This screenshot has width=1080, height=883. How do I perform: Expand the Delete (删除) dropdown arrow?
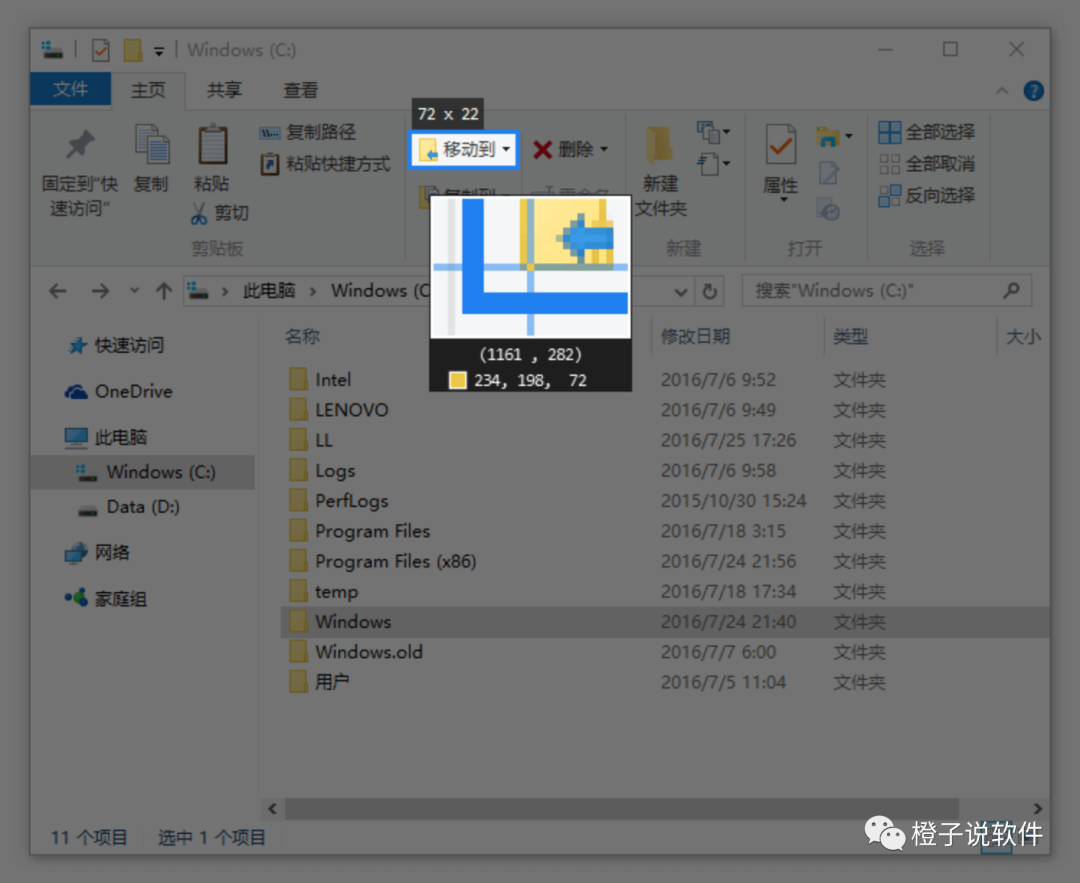click(x=604, y=149)
